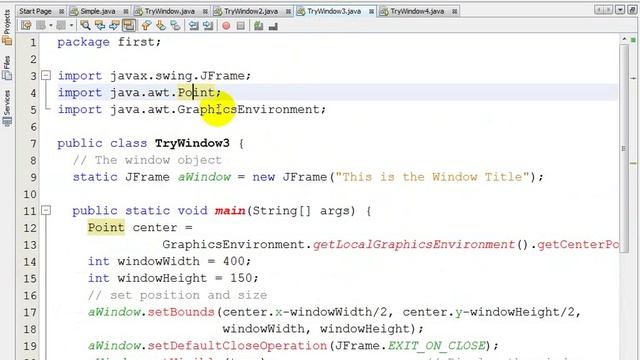The height and width of the screenshot is (360, 640).
Task: Collapse the import block fold marker
Action: point(46,76)
